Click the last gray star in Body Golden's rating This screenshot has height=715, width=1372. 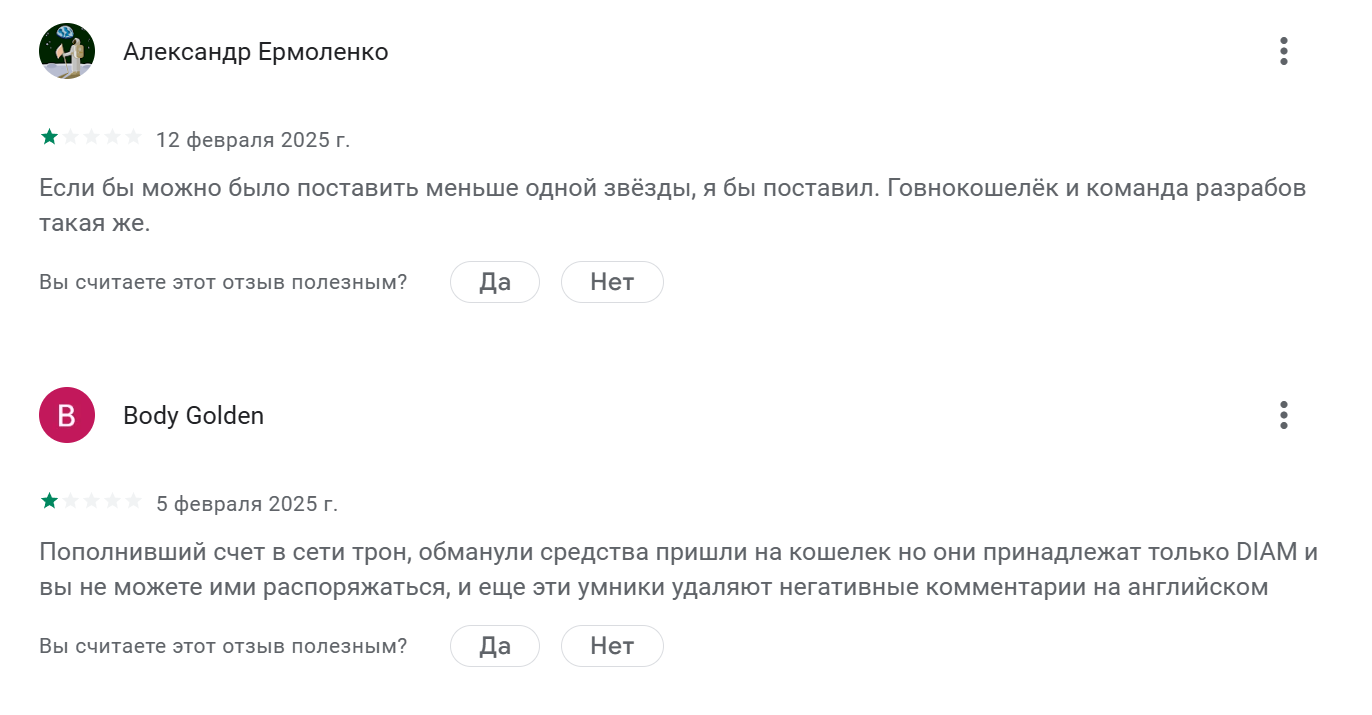pos(133,501)
